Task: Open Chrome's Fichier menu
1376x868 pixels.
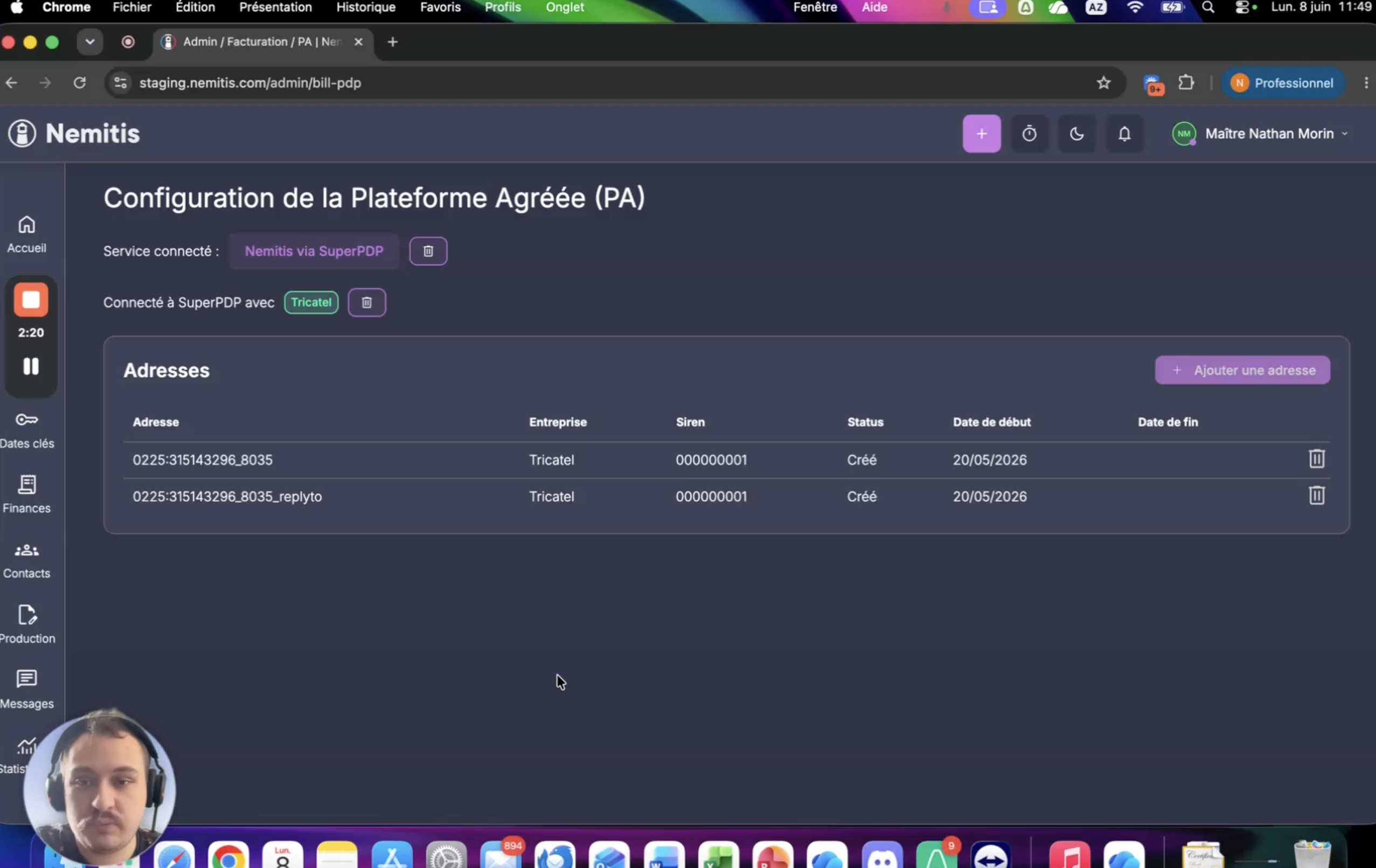Action: (132, 8)
